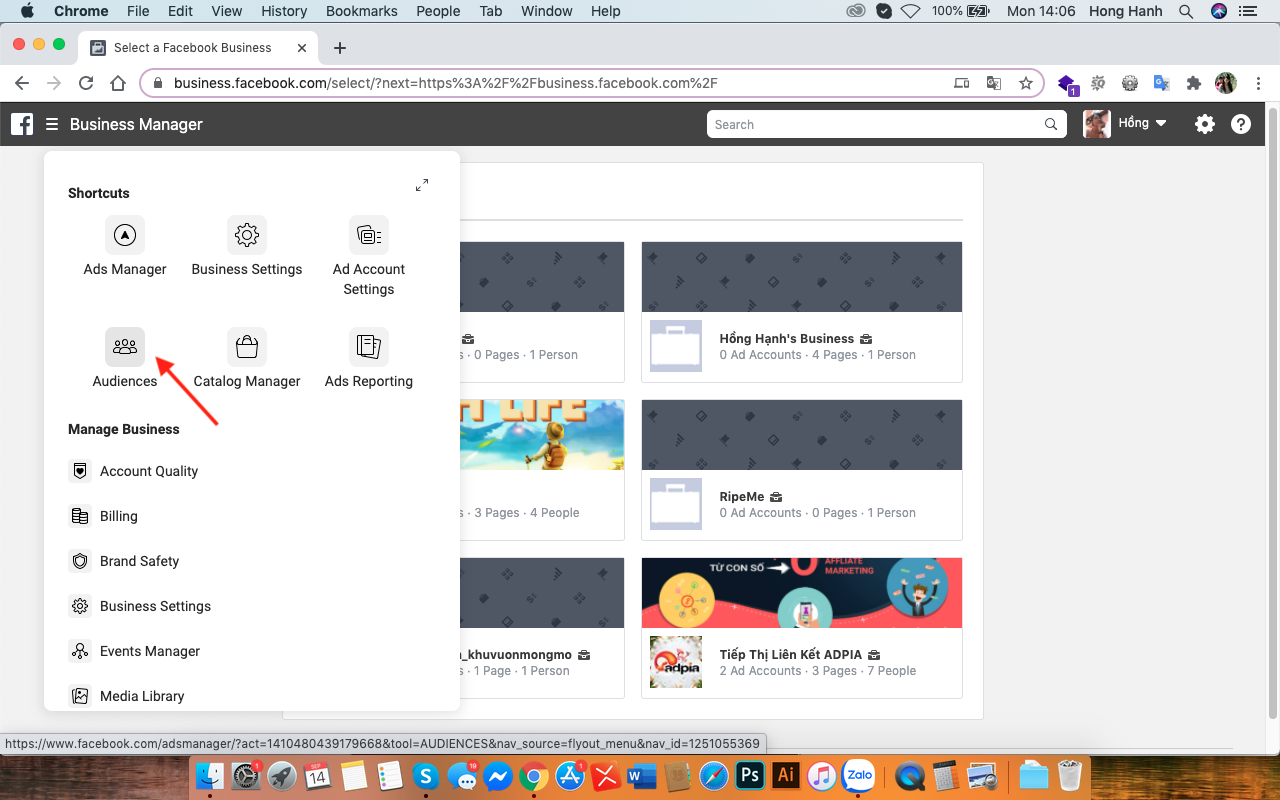Open Business Settings in Manage Business list
The image size is (1280, 800).
click(x=155, y=606)
